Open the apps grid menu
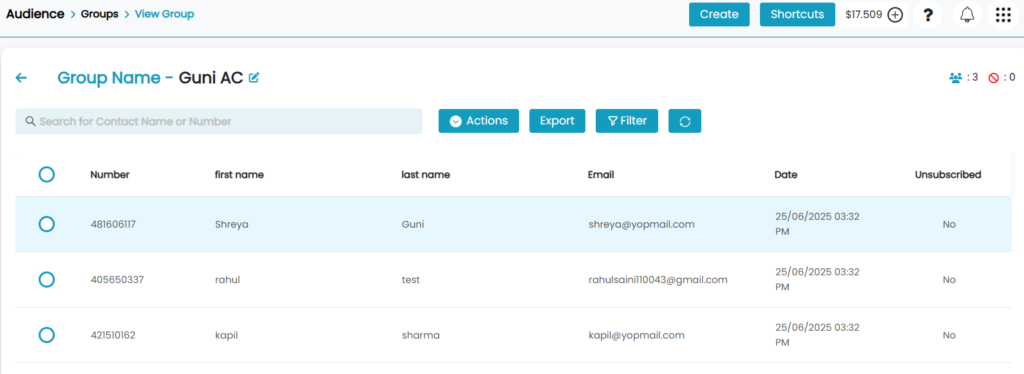Viewport: 1024px width, 374px height. click(x=1003, y=14)
